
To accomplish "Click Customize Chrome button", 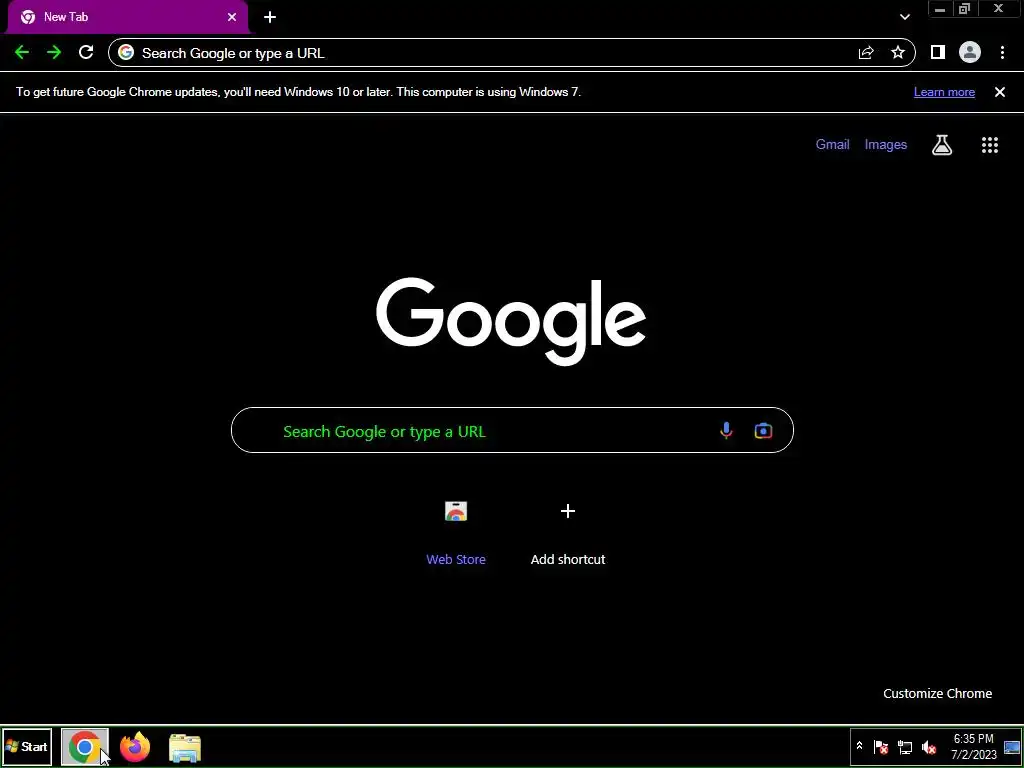I will click(937, 694).
